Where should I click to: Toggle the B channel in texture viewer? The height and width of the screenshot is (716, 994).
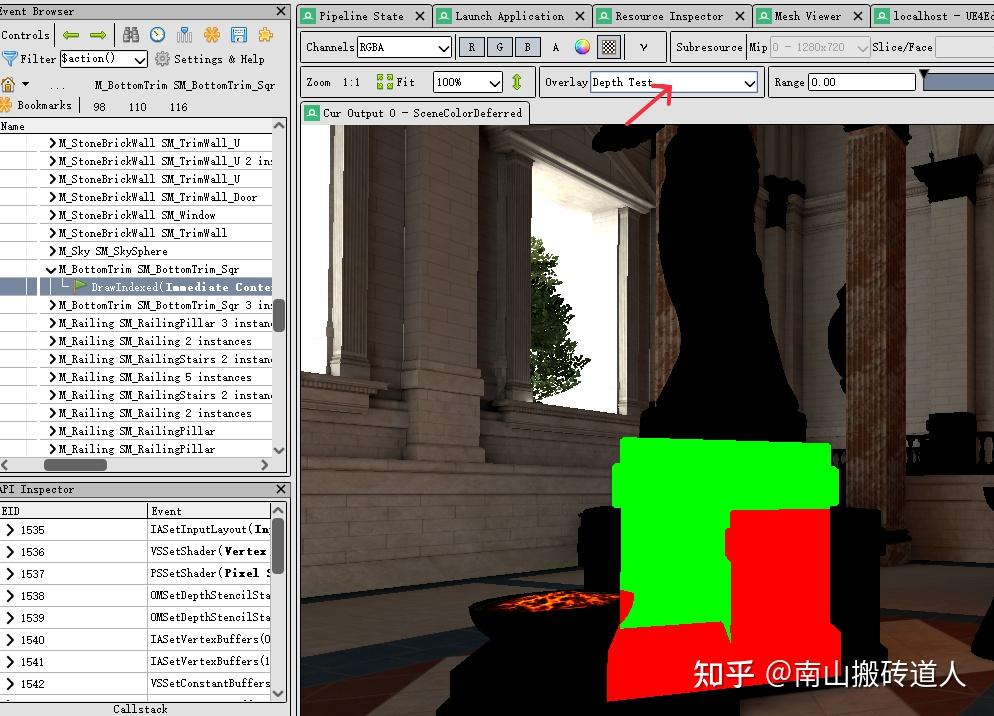[527, 46]
